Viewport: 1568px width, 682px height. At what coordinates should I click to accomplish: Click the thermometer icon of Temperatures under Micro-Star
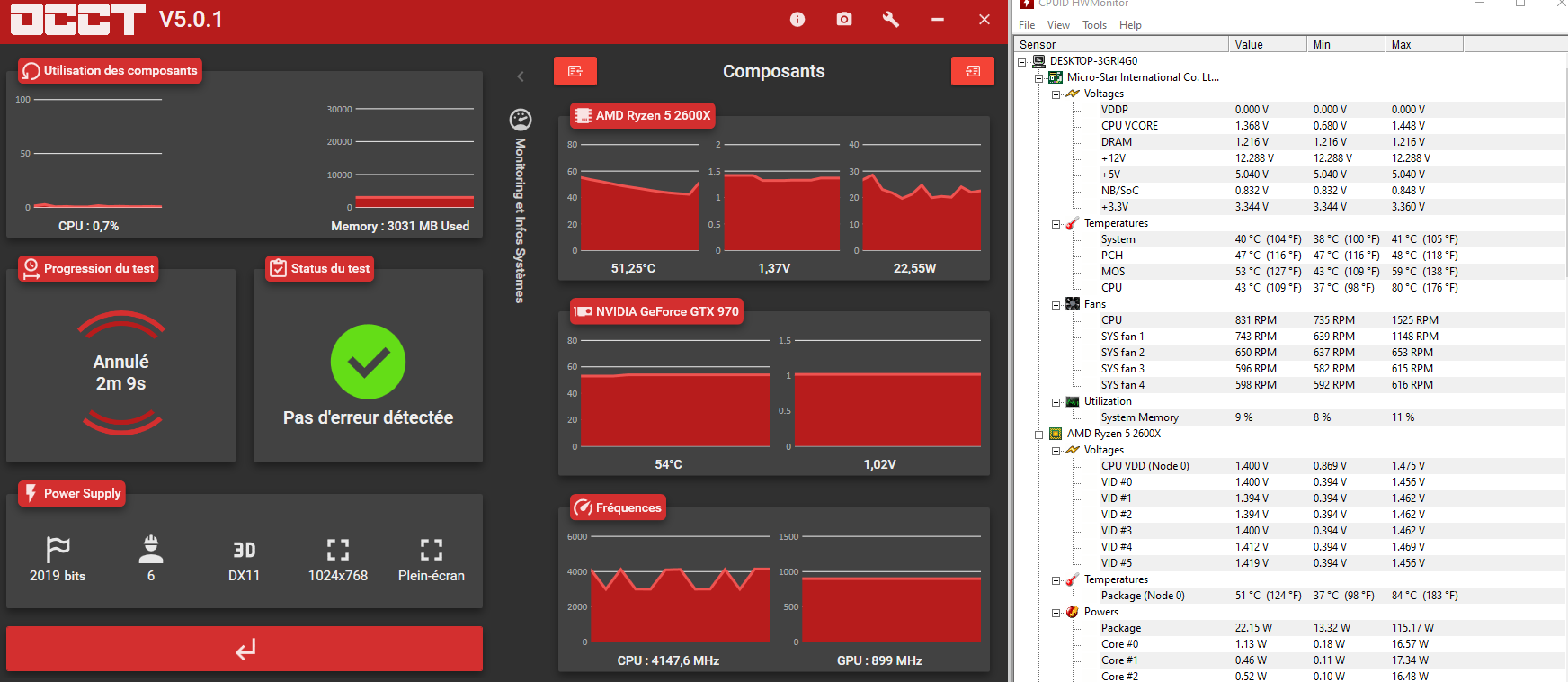[1073, 223]
